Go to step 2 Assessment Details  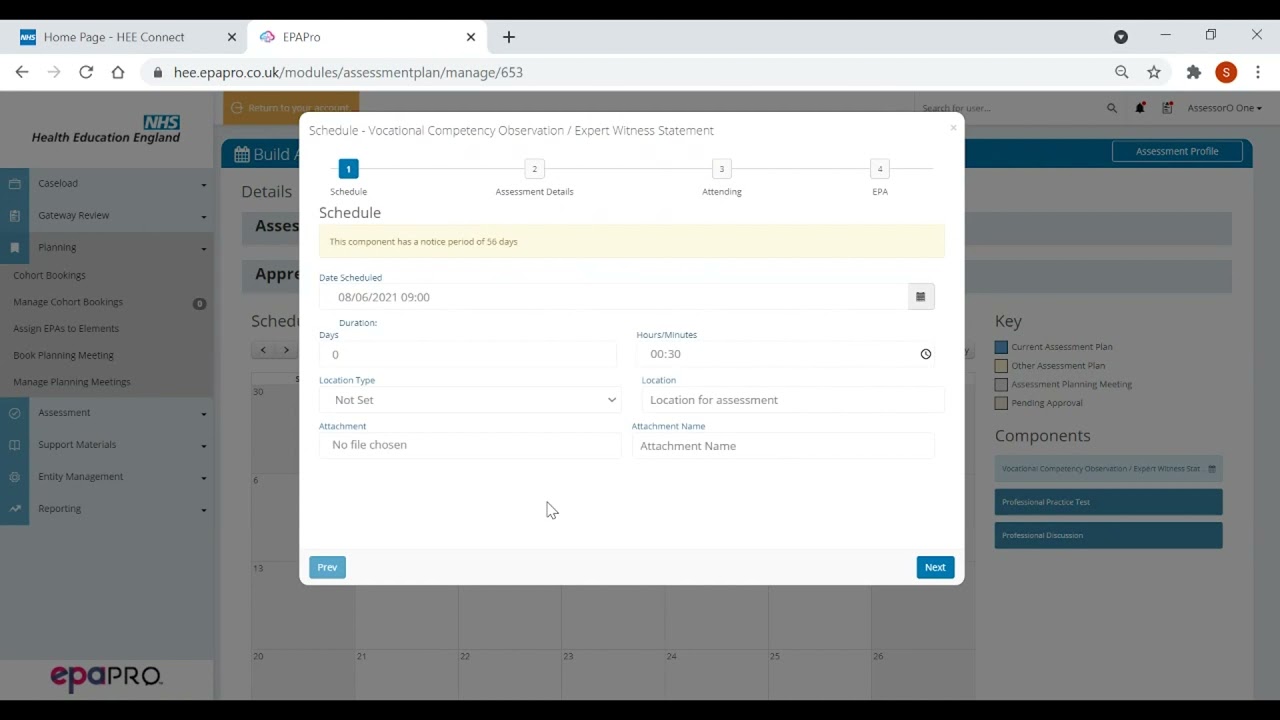tap(535, 169)
